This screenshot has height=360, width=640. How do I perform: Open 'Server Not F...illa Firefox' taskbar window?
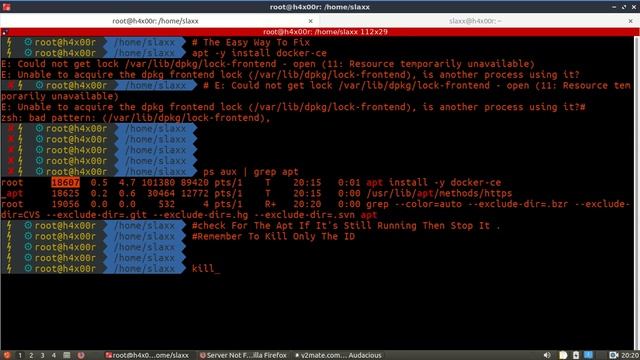pos(243,355)
